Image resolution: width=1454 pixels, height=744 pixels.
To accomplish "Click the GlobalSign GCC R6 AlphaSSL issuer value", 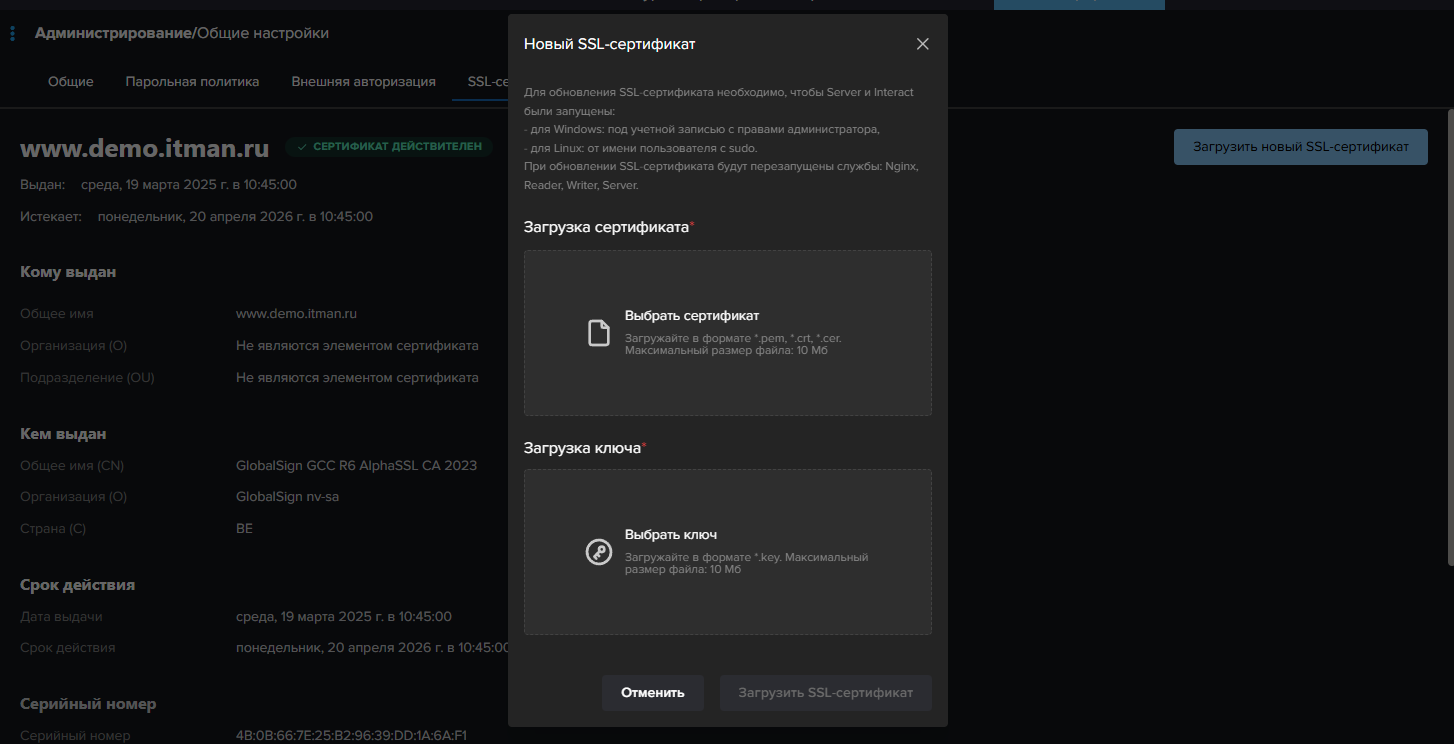I will click(x=356, y=465).
